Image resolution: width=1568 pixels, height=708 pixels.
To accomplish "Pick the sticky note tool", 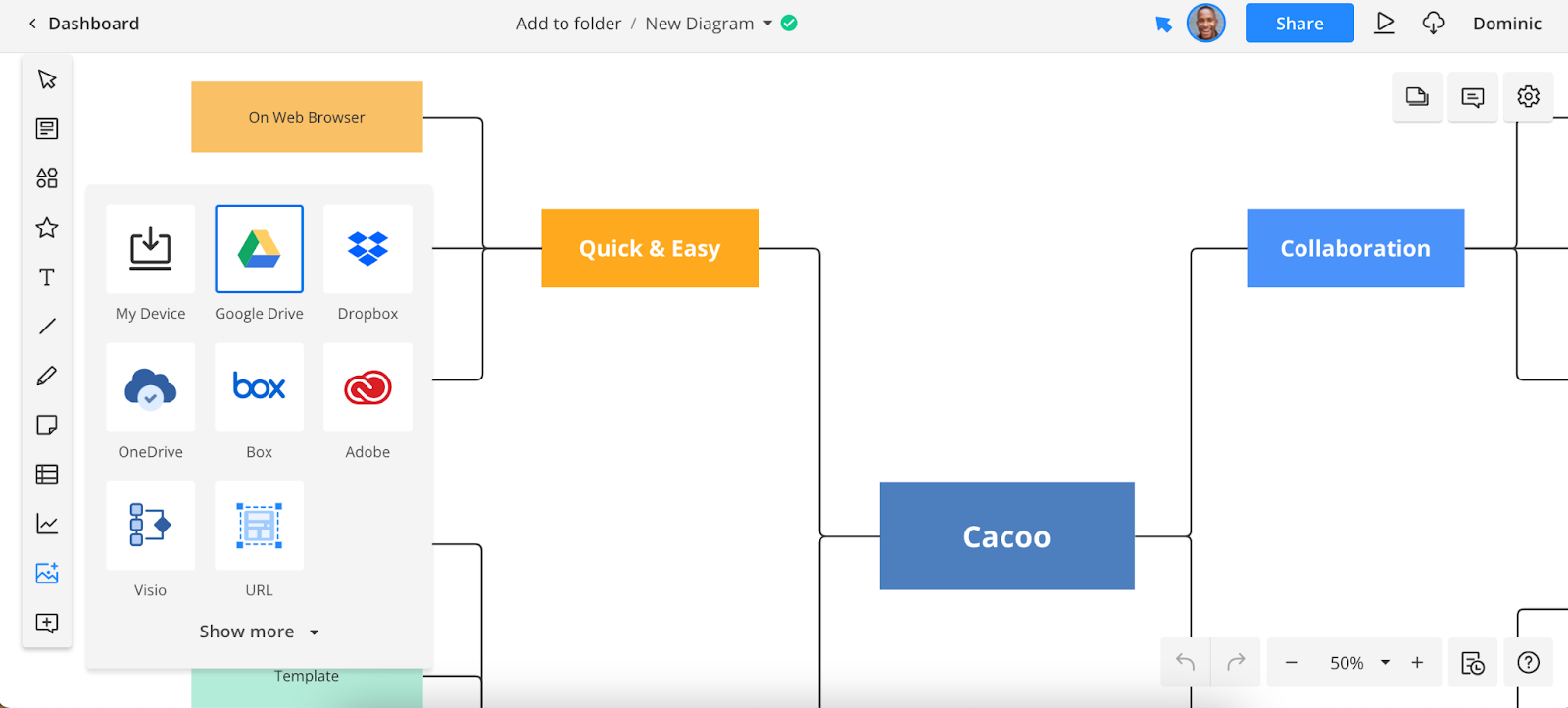I will (x=47, y=425).
